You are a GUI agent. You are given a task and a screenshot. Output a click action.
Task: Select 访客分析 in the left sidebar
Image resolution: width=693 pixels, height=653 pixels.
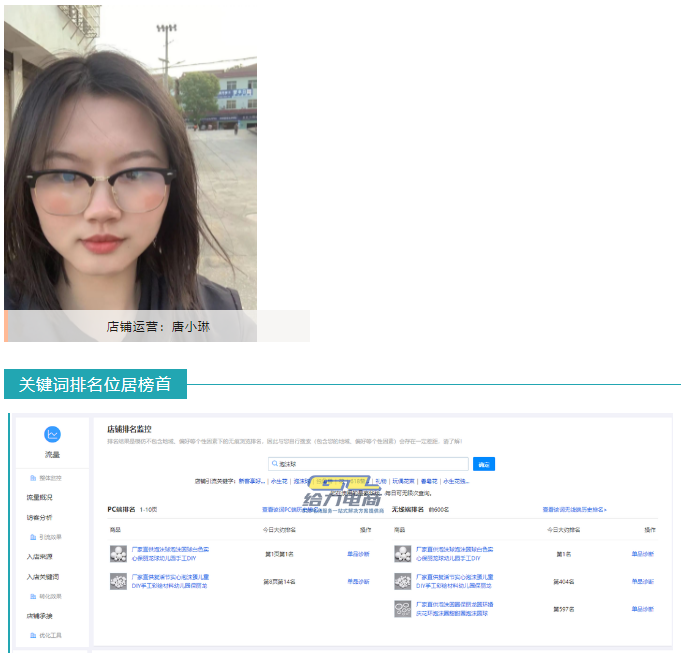(40, 517)
